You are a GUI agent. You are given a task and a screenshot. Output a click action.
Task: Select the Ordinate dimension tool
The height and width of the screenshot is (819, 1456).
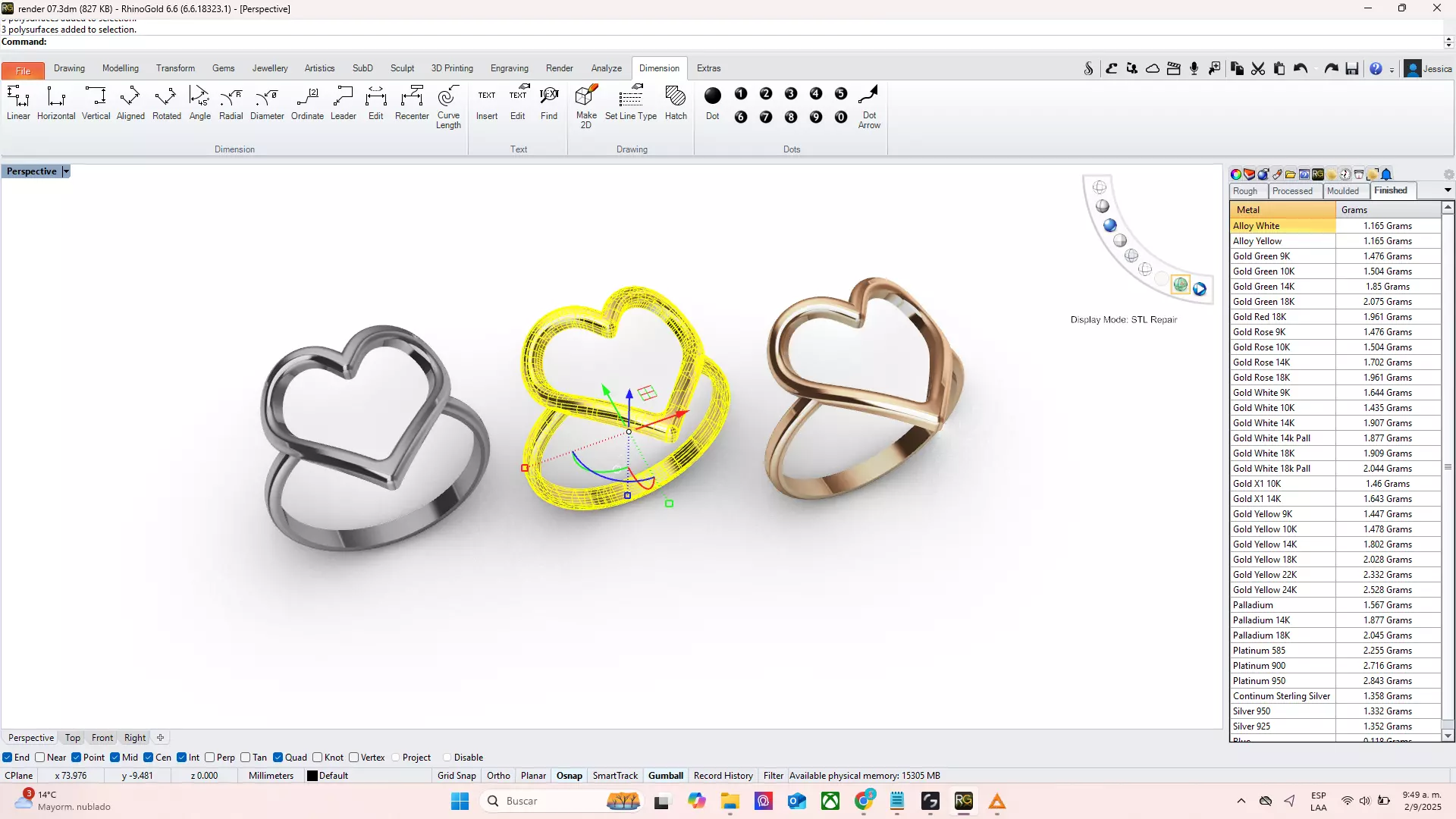point(307,102)
